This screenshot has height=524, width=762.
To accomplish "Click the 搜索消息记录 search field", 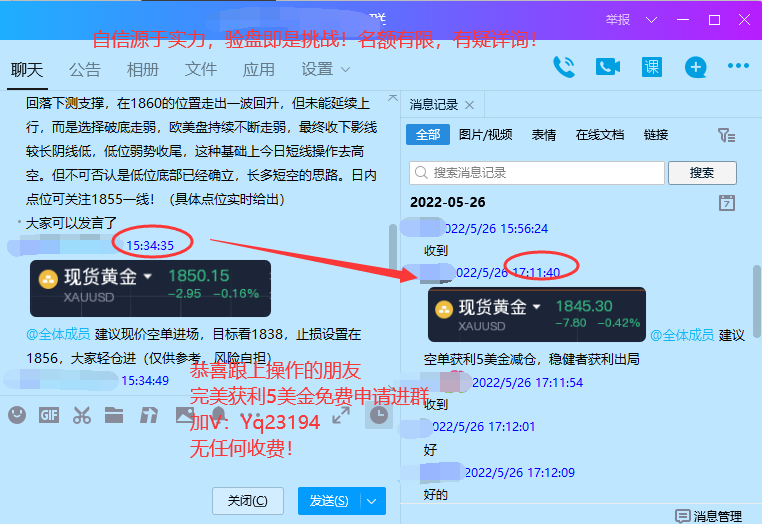I will [x=538, y=173].
